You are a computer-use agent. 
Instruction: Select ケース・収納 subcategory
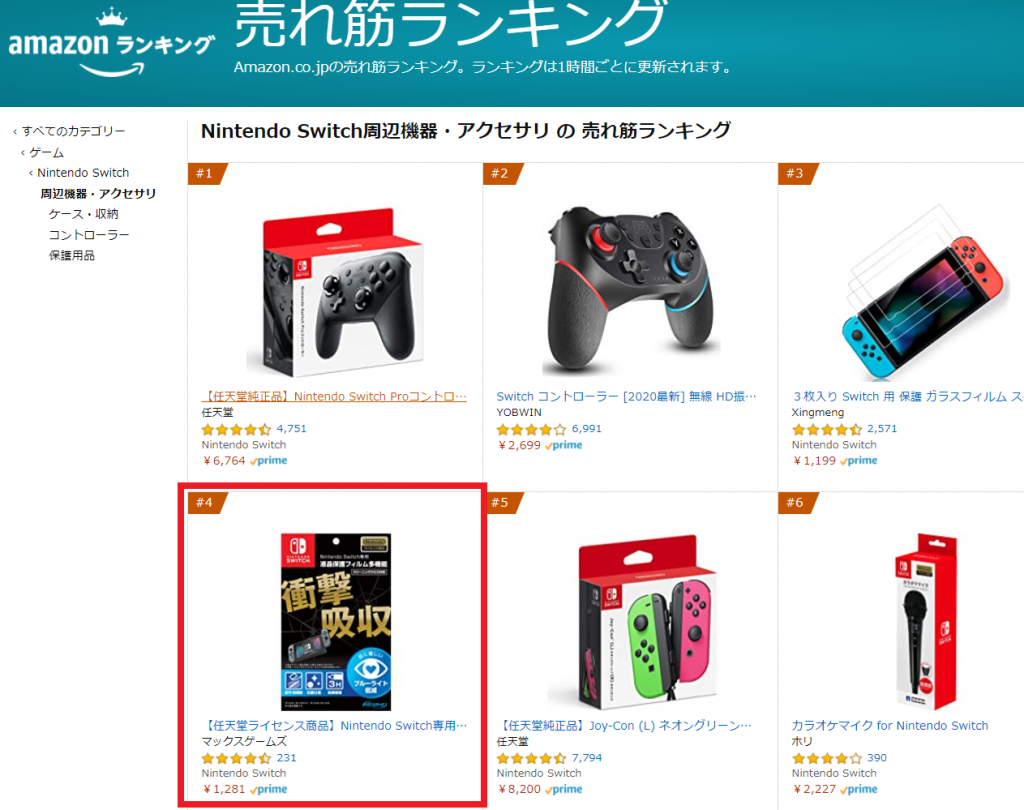(x=83, y=214)
